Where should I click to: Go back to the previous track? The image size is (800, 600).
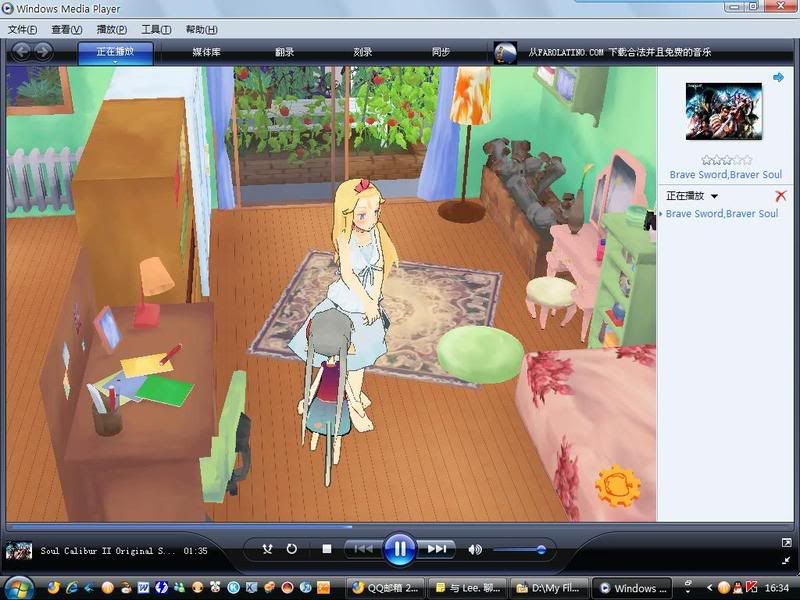pyautogui.click(x=363, y=549)
